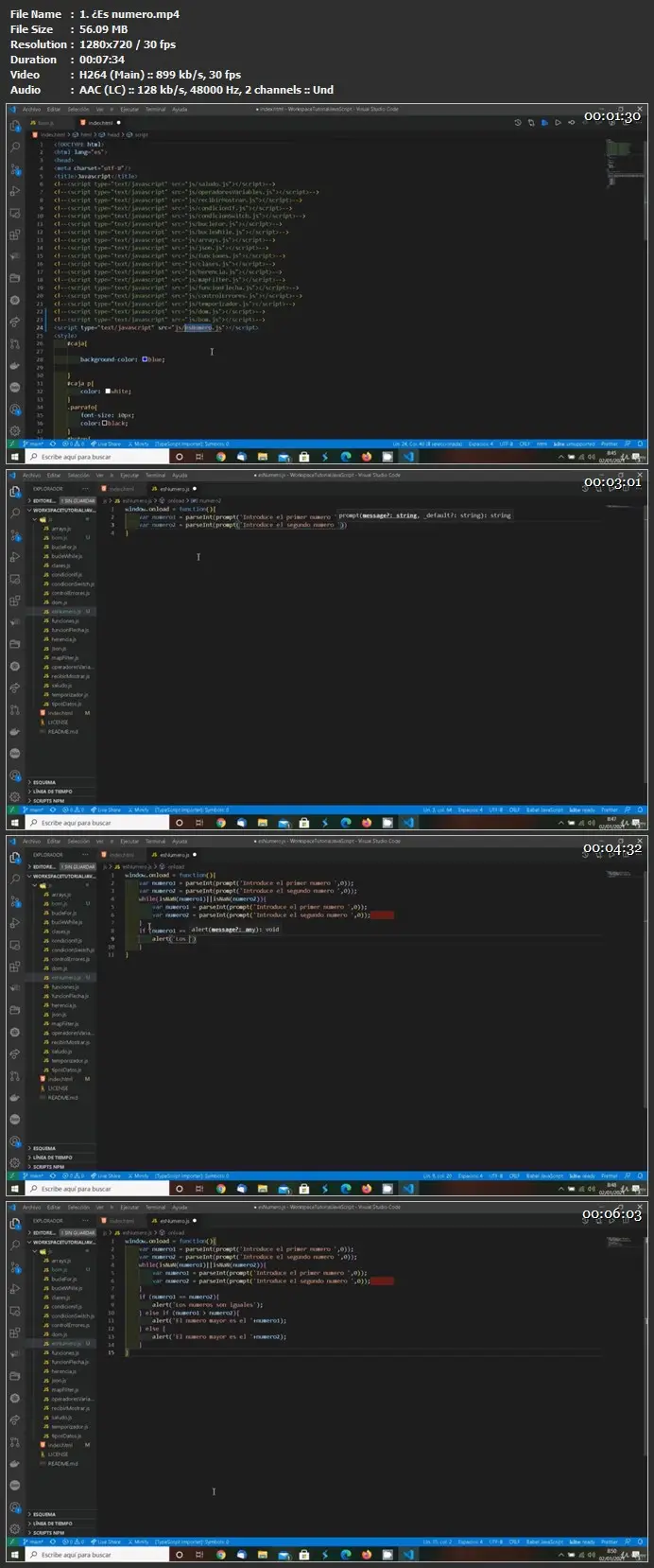
Task: Open Docker whale icon in 00:03:01 frame
Action: [14, 731]
